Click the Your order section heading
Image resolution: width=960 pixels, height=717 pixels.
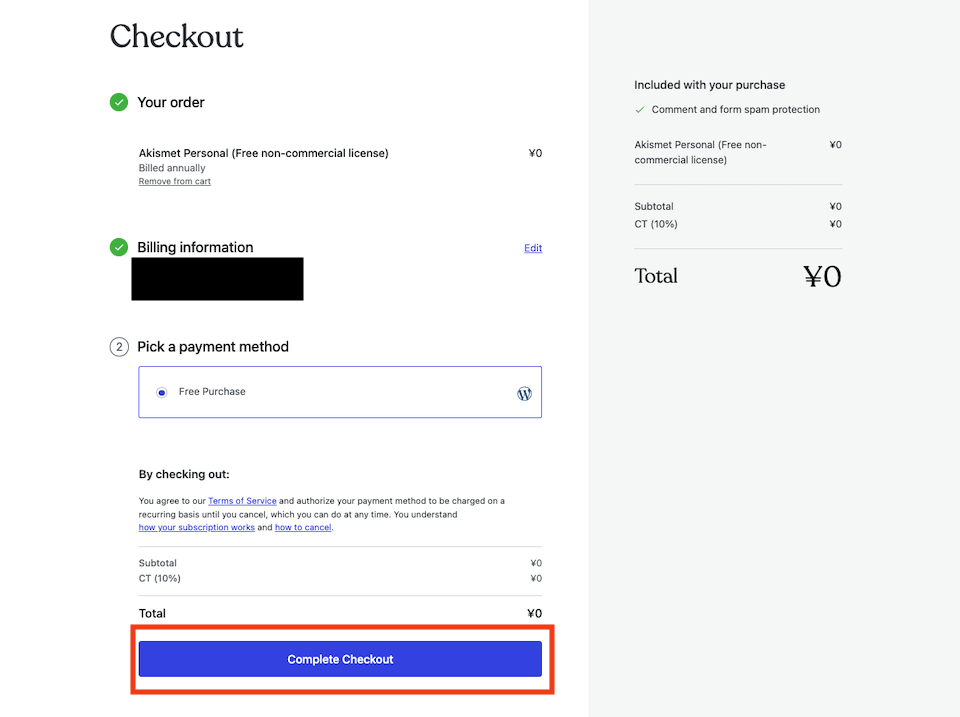point(171,102)
